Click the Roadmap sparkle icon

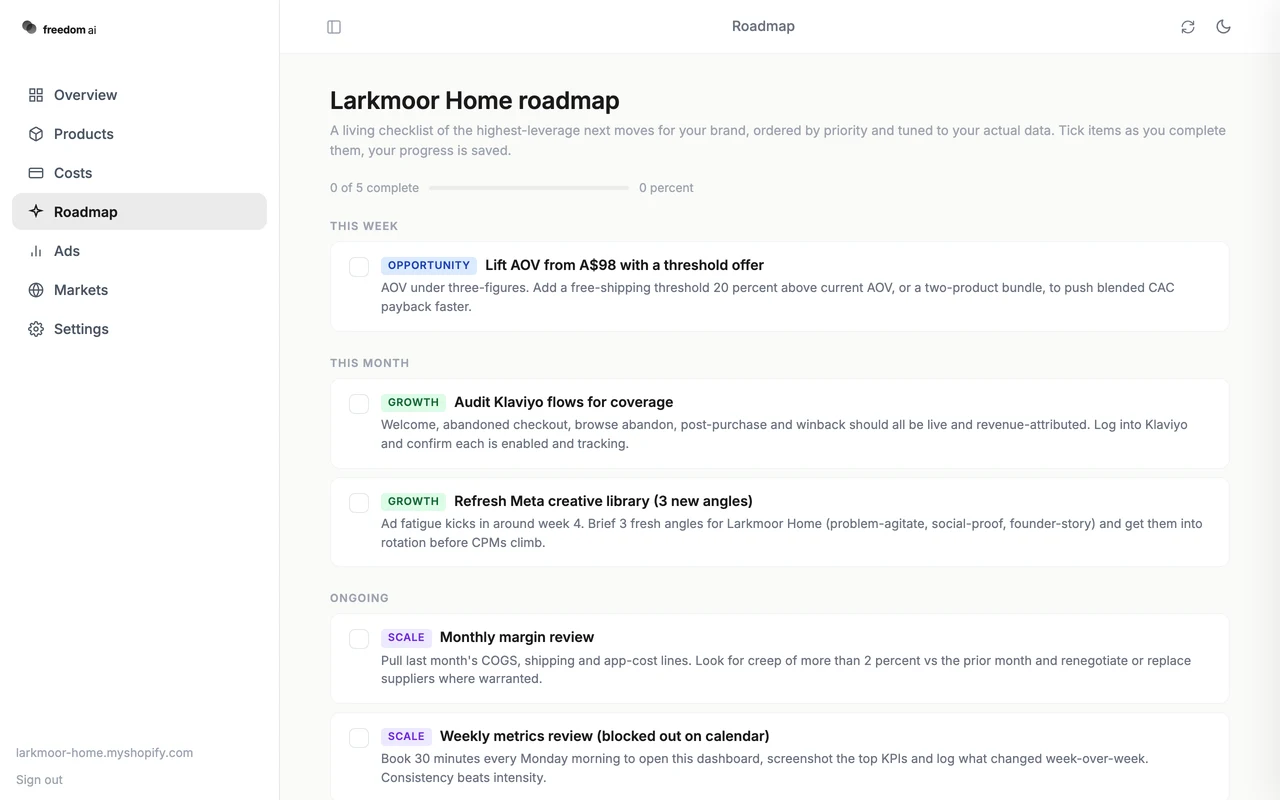point(36,212)
